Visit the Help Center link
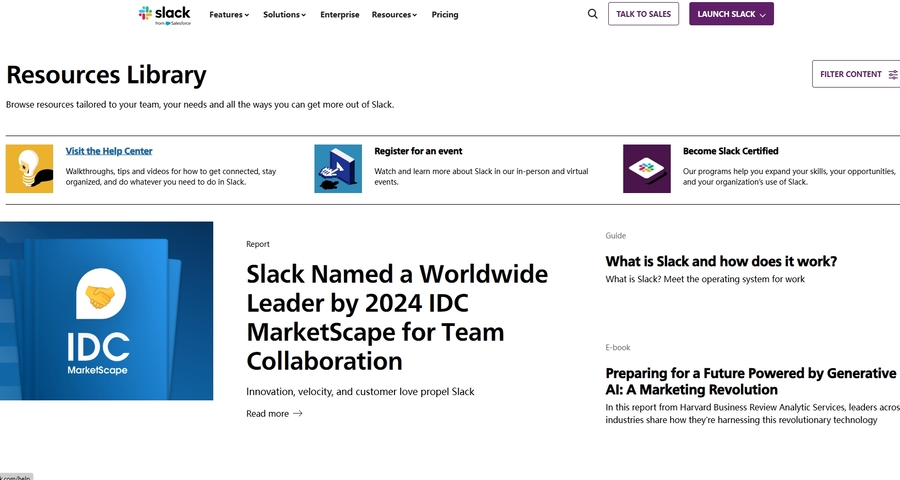Screen dimensions: 900x480 pyautogui.click(x=109, y=151)
